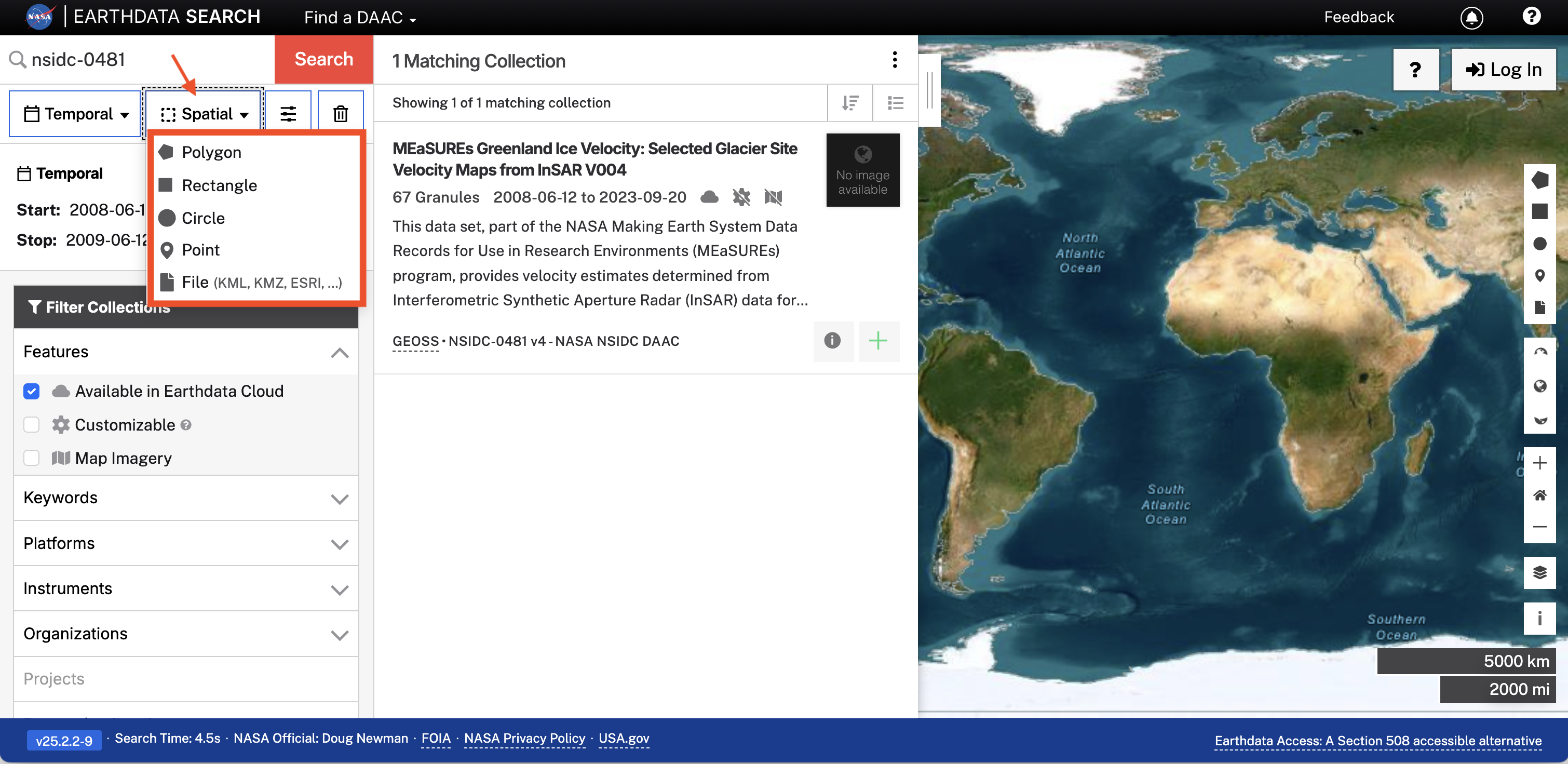Screen dimensions: 1568x764
Task: Select Polygon spatial option
Action: click(x=211, y=152)
